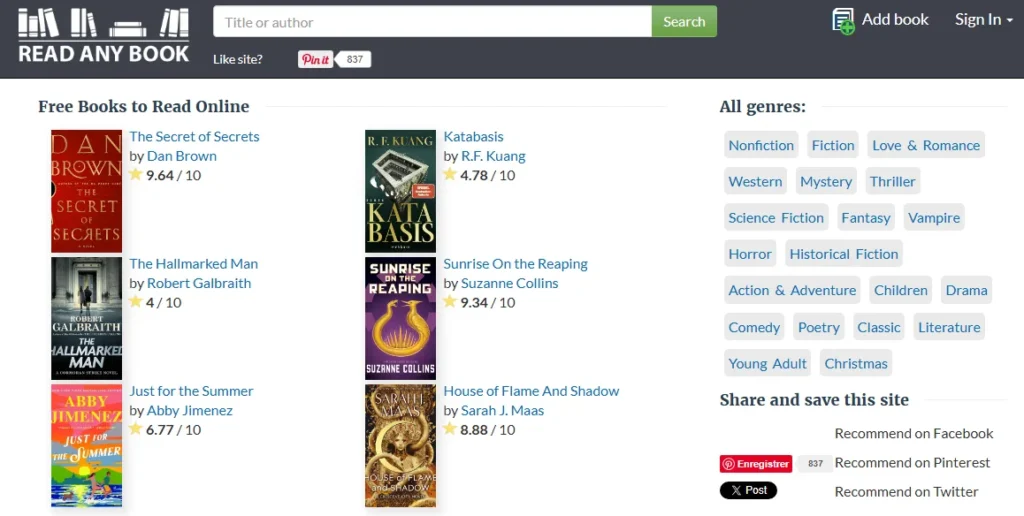
Task: Open The Hallmarked Man cover thumbnail
Action: [87, 318]
